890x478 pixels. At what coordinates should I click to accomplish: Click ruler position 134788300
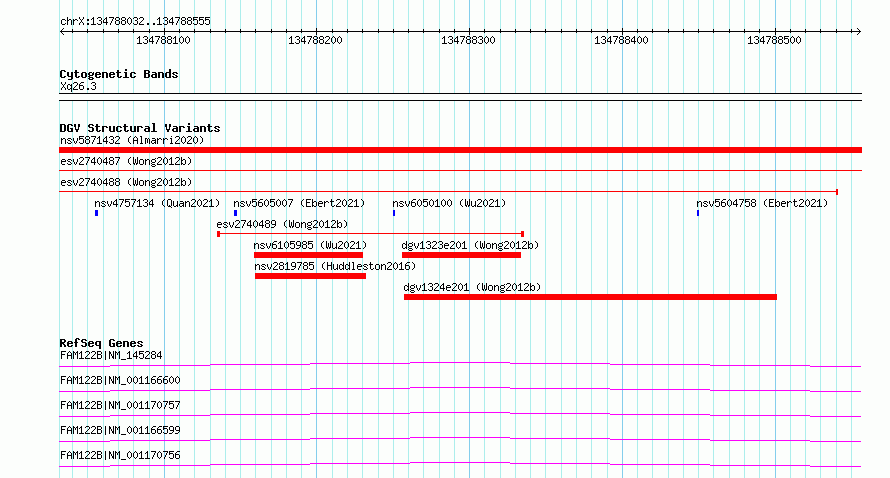pyautogui.click(x=468, y=40)
